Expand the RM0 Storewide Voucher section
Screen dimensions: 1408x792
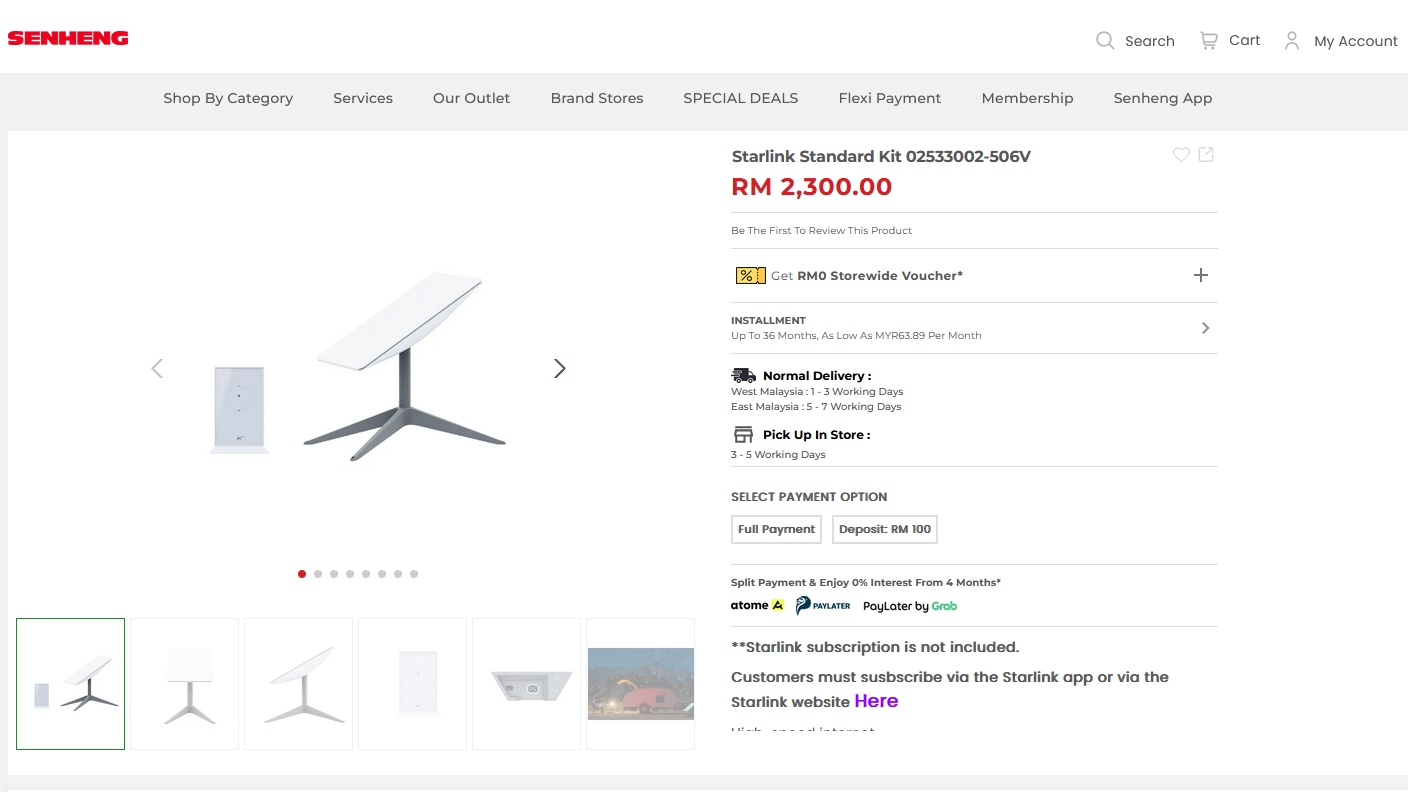[1201, 275]
